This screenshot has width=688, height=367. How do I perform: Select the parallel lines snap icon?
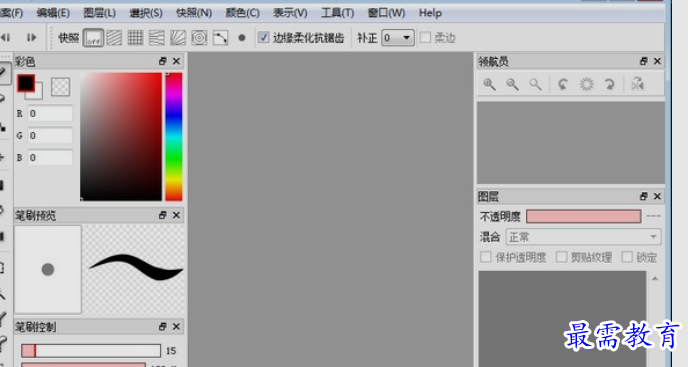coord(114,38)
